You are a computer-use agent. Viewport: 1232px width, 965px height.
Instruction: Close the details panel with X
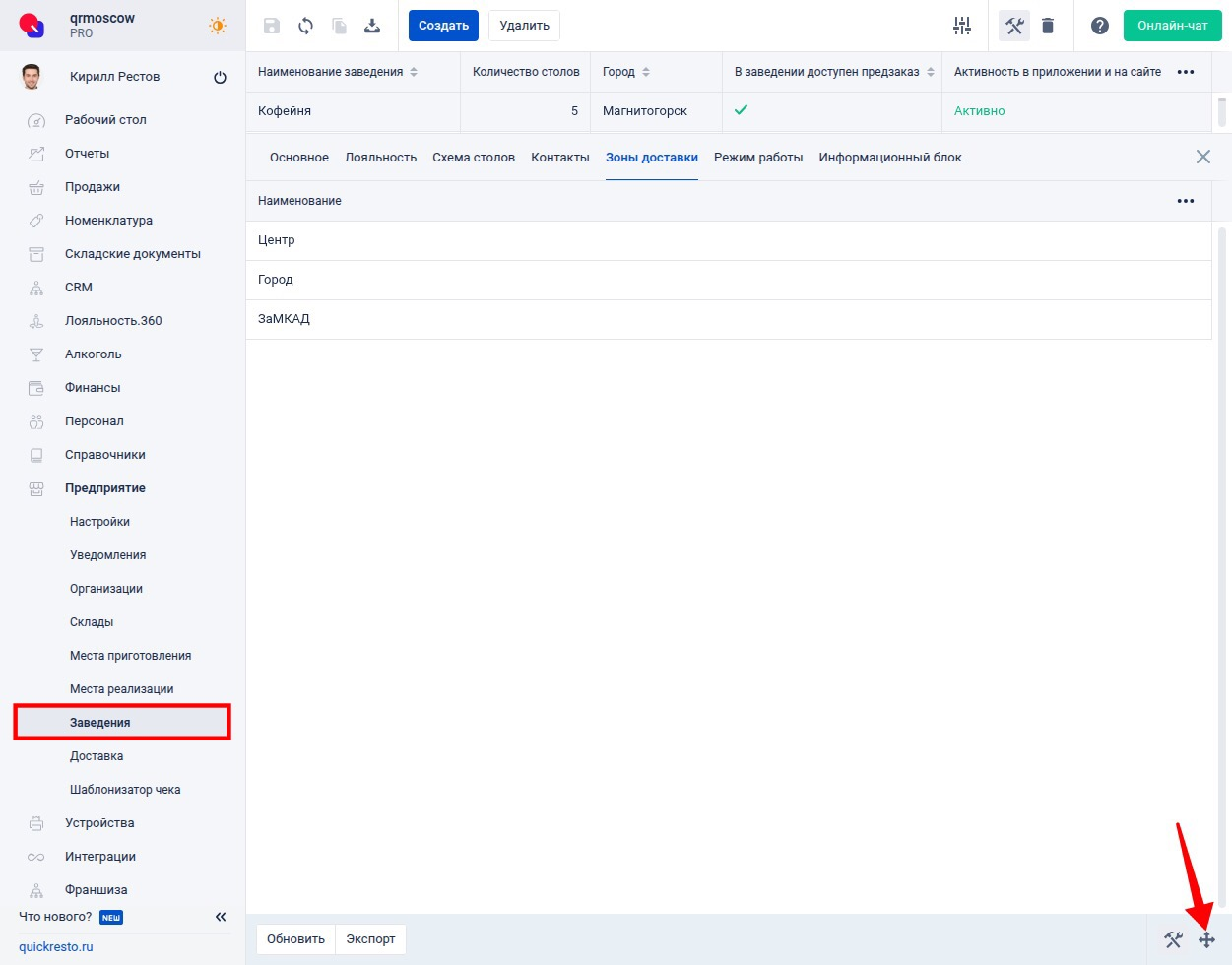pos(1202,157)
